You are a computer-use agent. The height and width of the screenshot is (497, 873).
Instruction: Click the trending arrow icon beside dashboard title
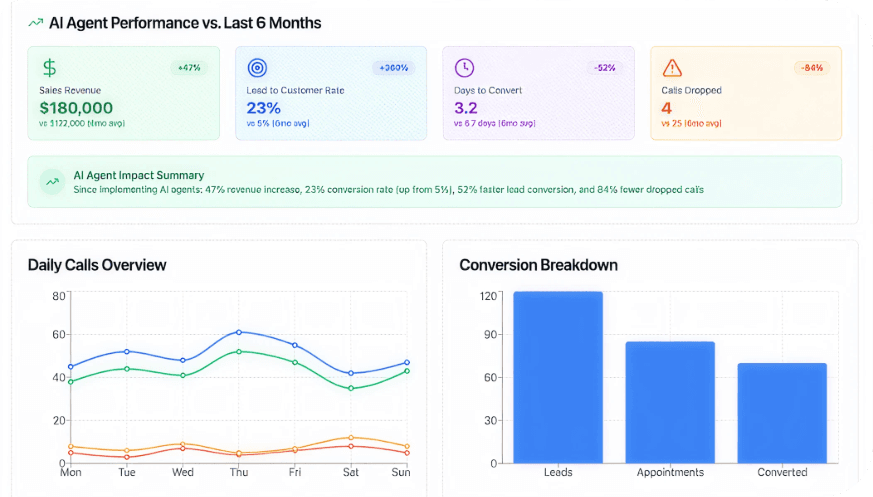(36, 23)
